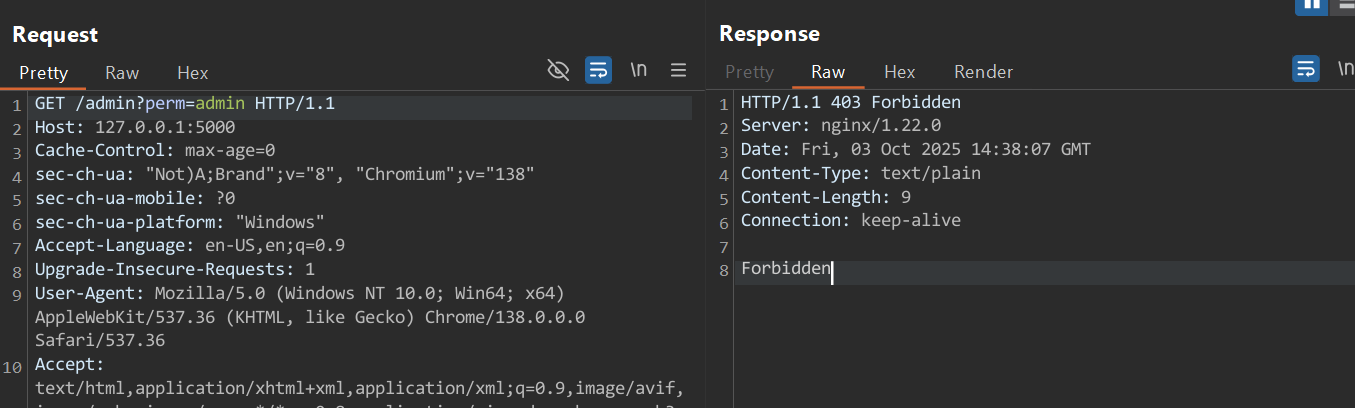Viewport: 1355px width, 408px height.
Task: Click the Forbidden response body text
Action: click(785, 269)
